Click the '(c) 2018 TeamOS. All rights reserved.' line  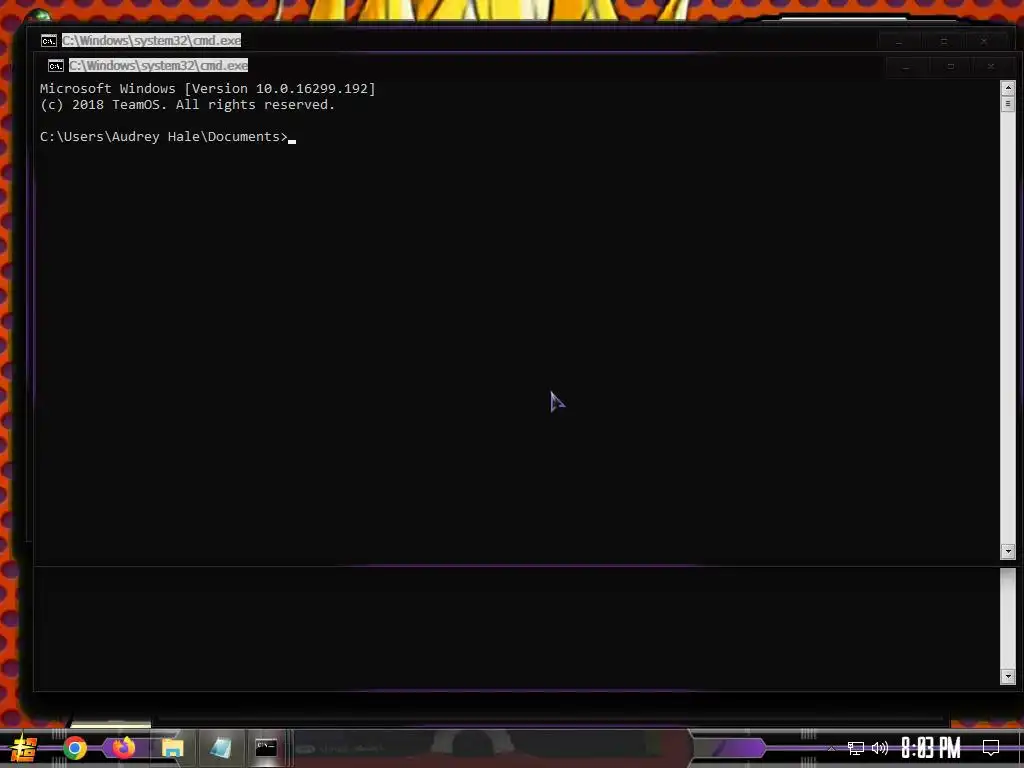click(187, 105)
